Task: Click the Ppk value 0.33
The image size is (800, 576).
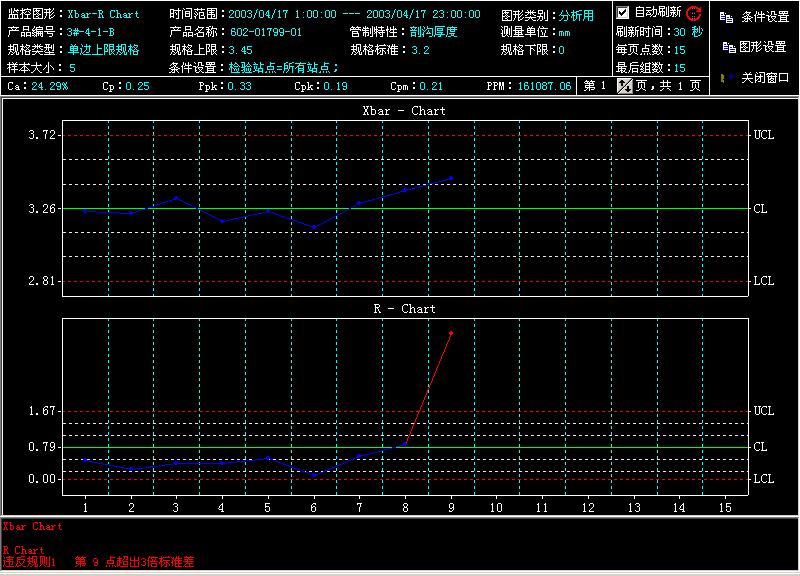Action: coord(239,86)
